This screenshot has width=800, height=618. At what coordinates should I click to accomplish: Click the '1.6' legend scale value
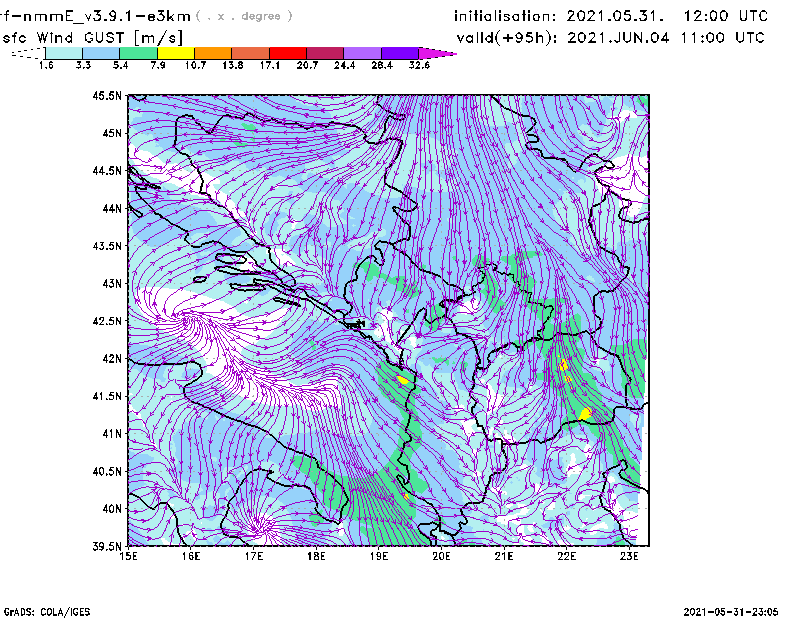pyautogui.click(x=46, y=65)
